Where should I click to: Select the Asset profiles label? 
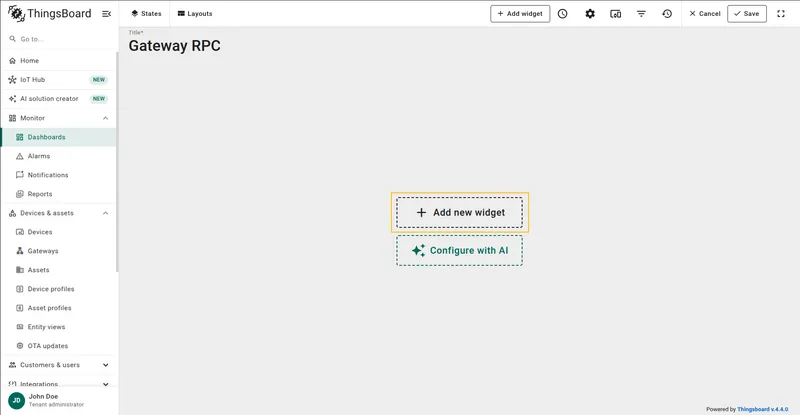tap(49, 308)
